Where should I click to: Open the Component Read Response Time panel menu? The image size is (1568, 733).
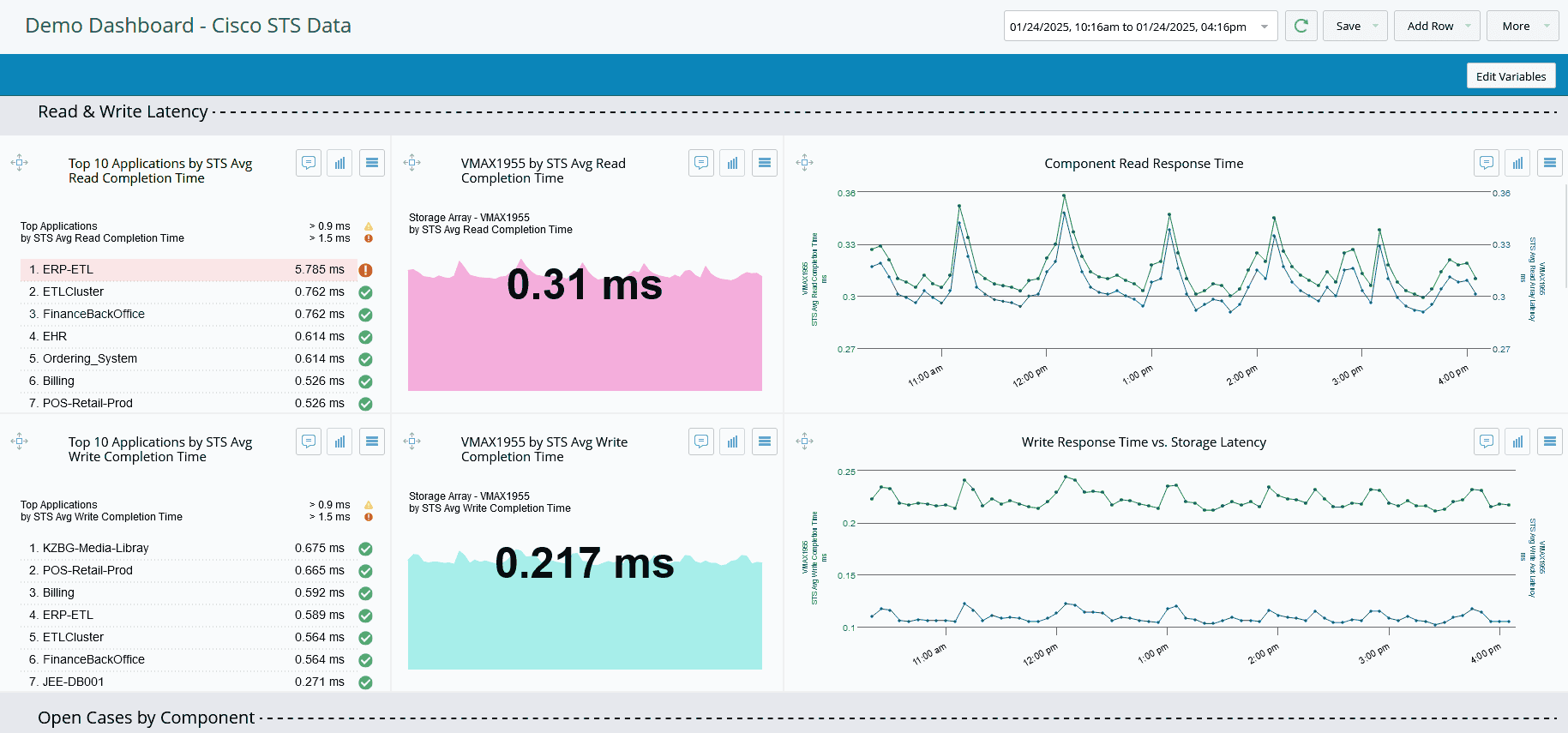point(1550,163)
